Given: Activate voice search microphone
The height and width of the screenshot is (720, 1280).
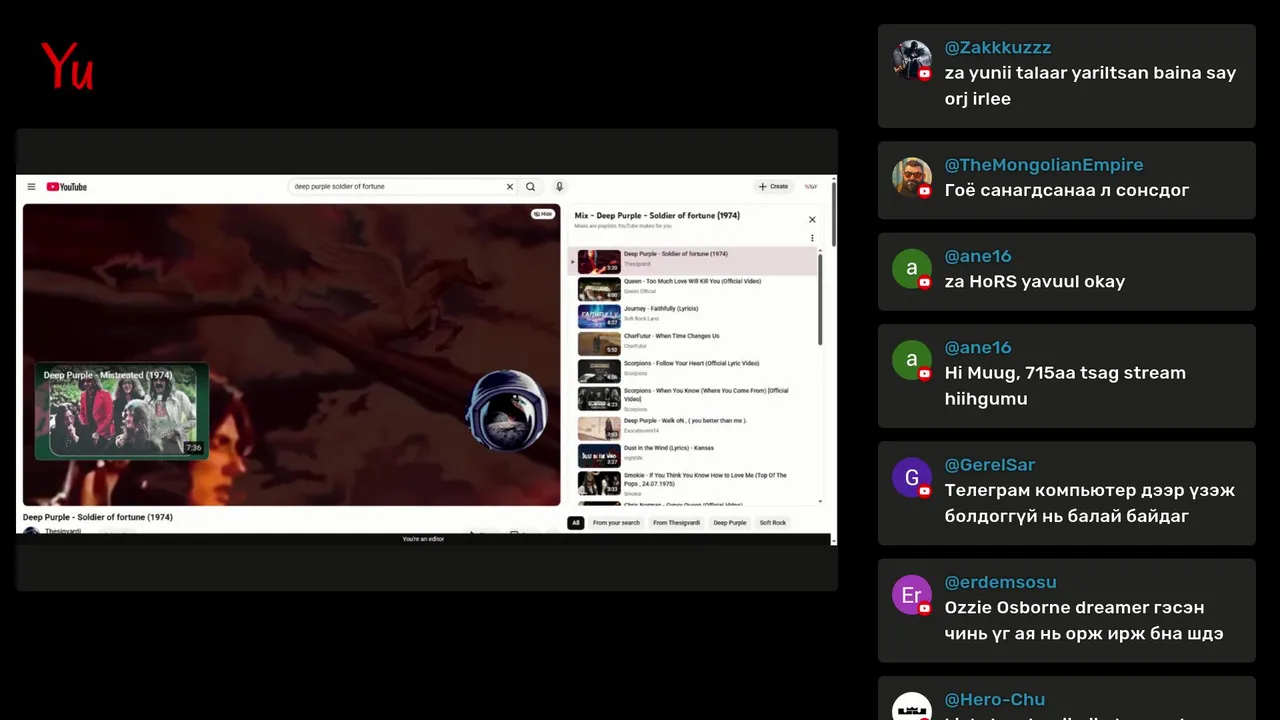Looking at the screenshot, I should tap(559, 187).
